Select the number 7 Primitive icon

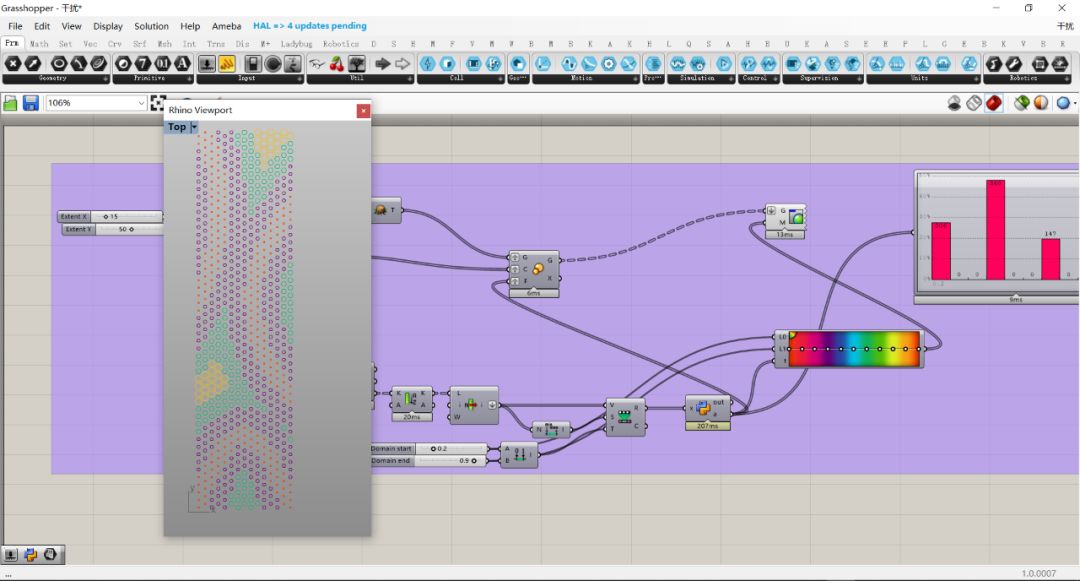[x=143, y=63]
